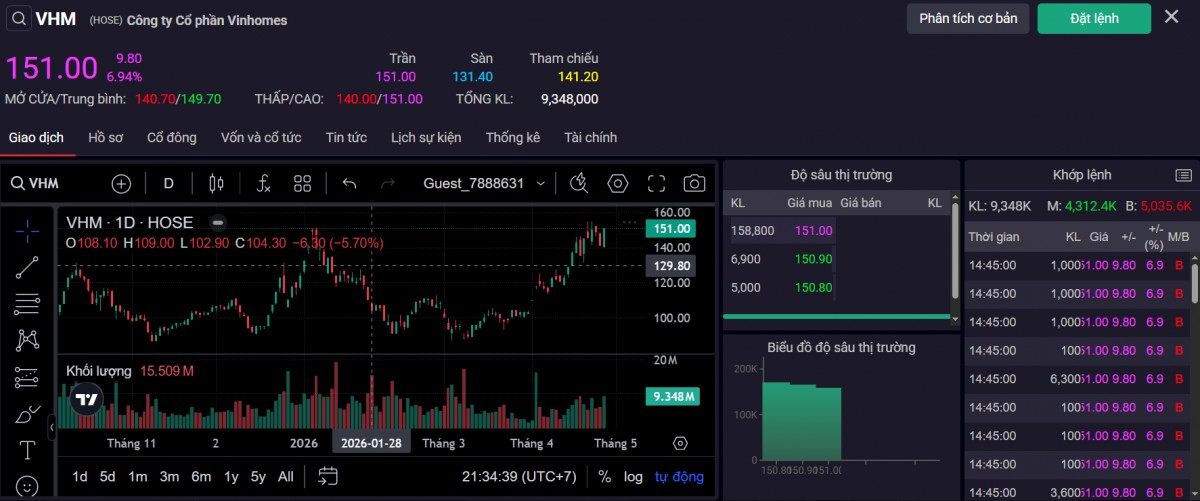Click the add symbol compare plus icon
Image resolution: width=1200 pixels, height=501 pixels.
[x=121, y=183]
